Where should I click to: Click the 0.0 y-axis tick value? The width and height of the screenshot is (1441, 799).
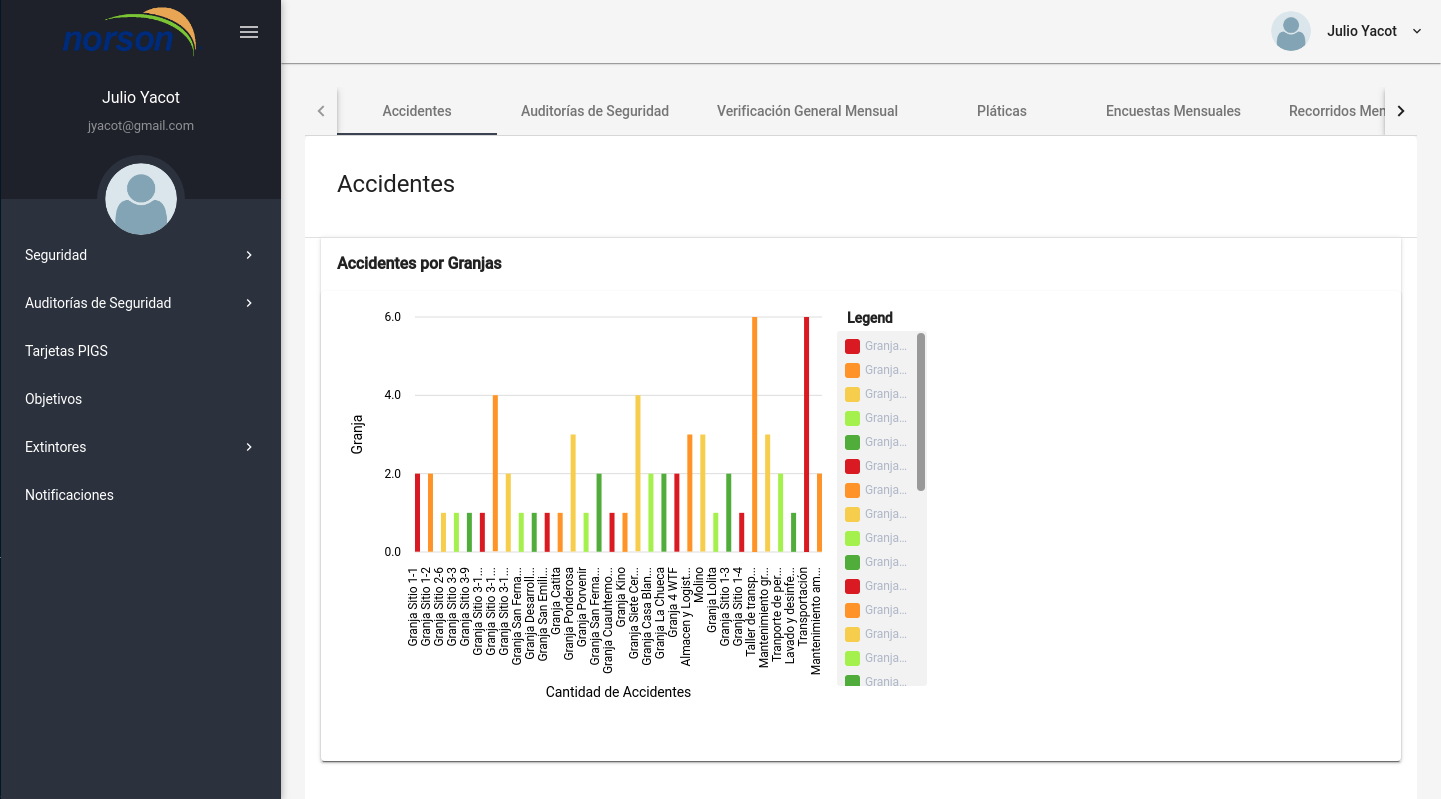point(392,552)
